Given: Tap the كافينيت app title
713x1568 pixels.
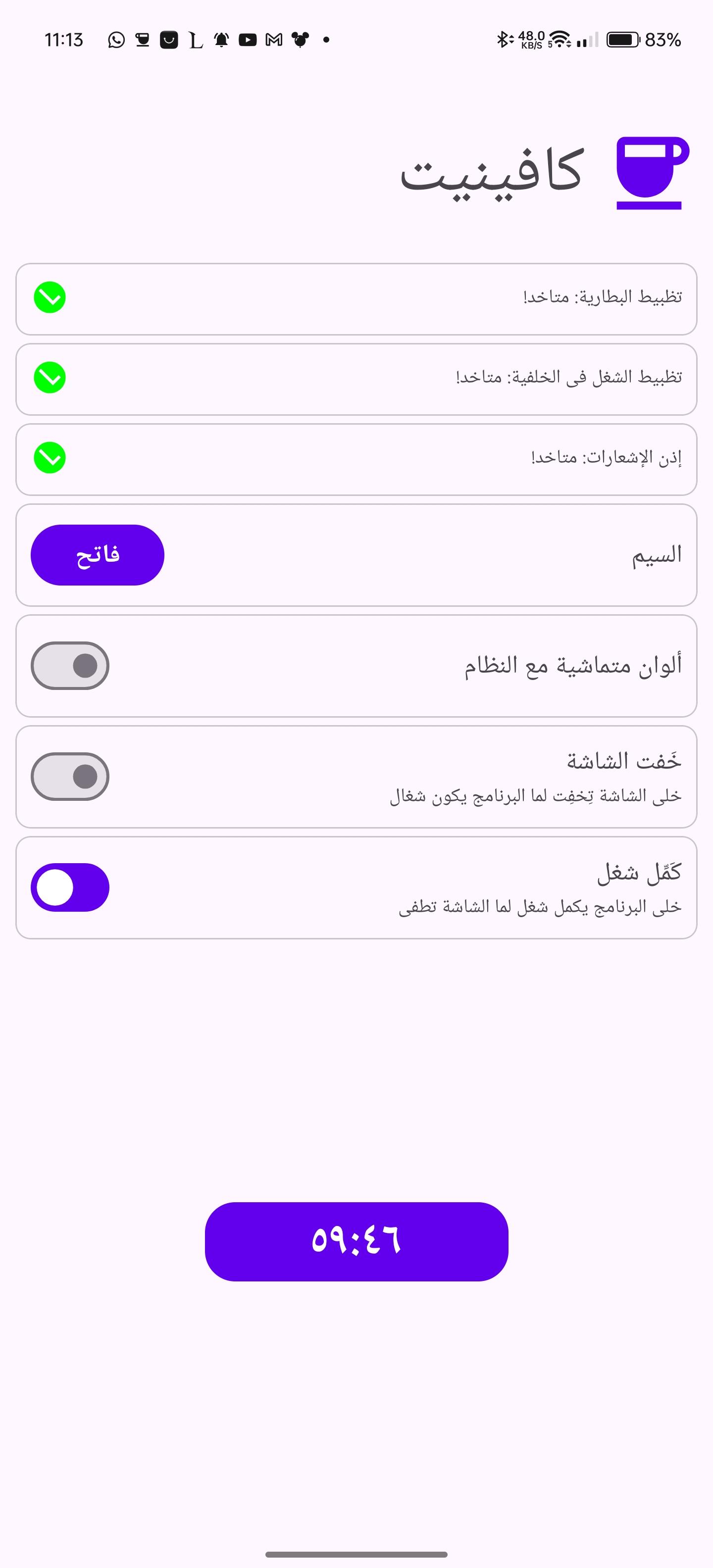Looking at the screenshot, I should point(492,173).
